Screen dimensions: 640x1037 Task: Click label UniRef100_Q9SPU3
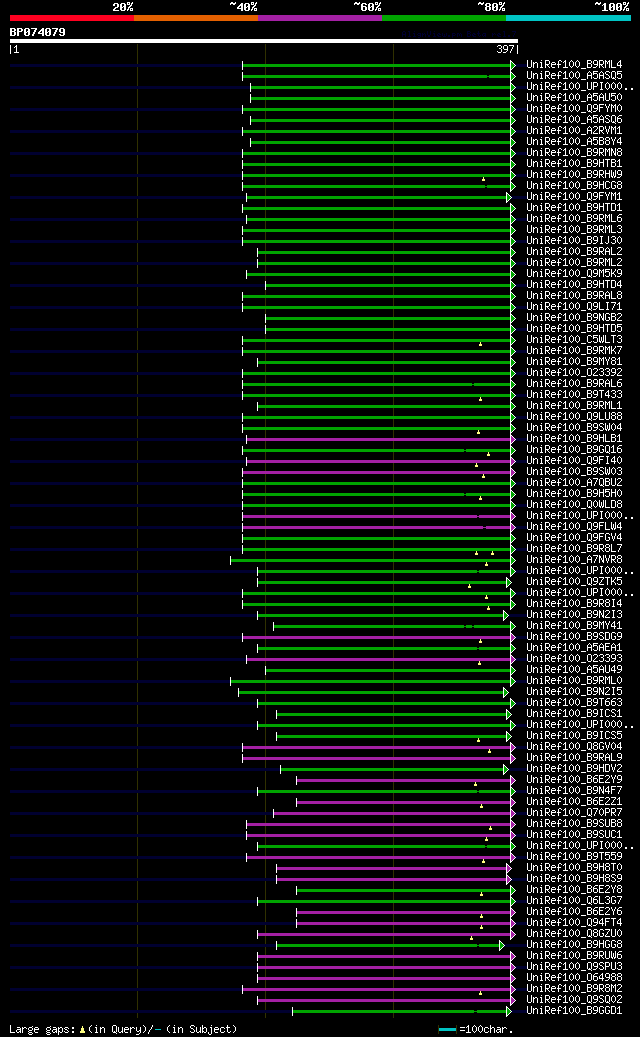pos(575,966)
